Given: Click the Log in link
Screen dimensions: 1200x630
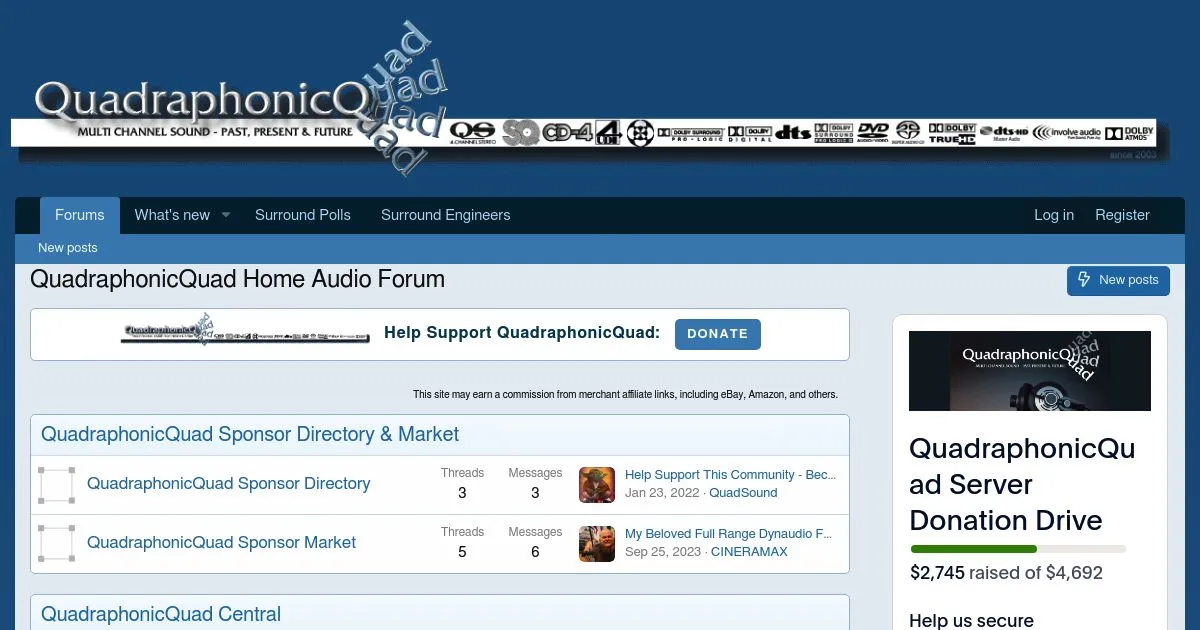Looking at the screenshot, I should tap(1054, 215).
